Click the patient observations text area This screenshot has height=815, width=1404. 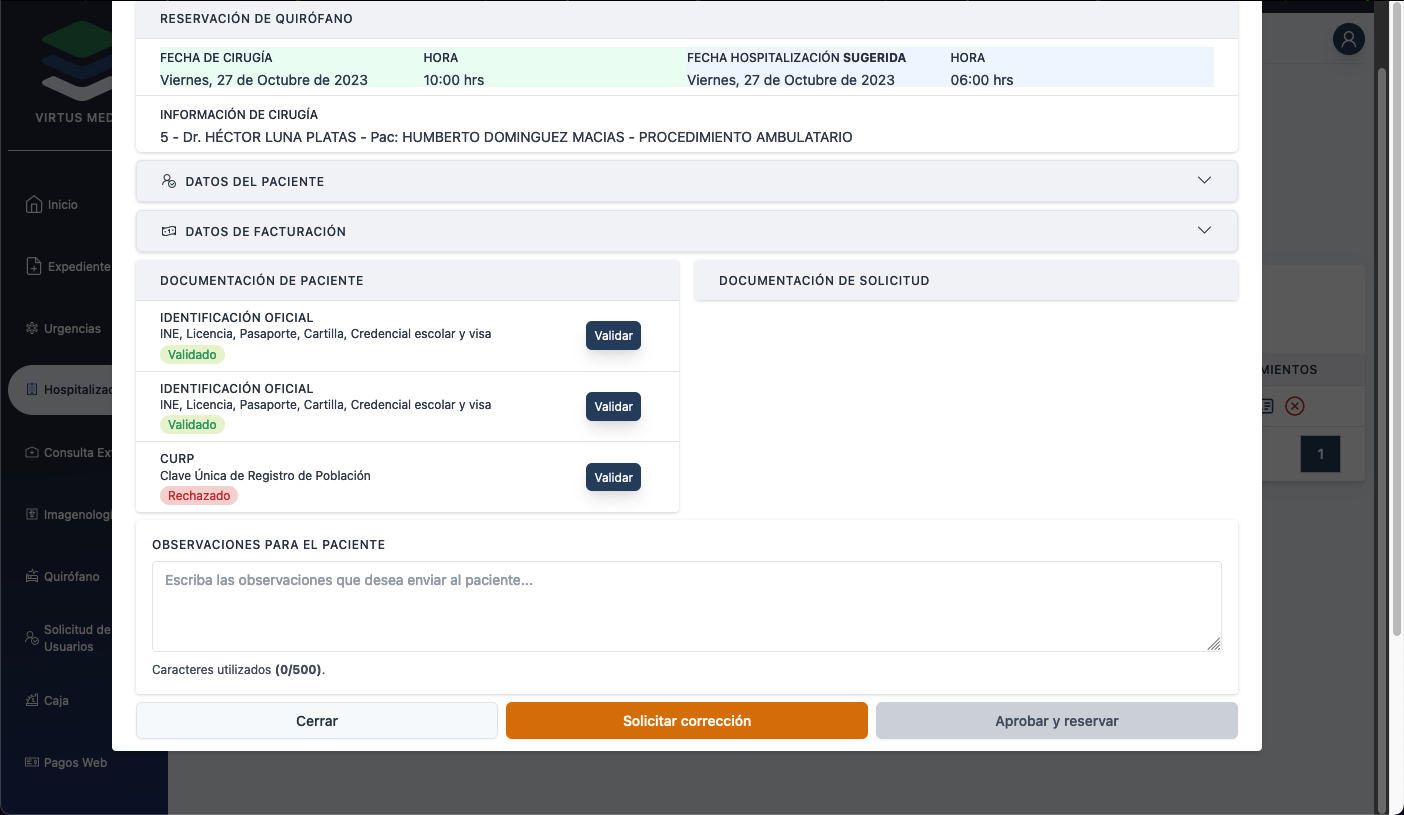coord(686,606)
